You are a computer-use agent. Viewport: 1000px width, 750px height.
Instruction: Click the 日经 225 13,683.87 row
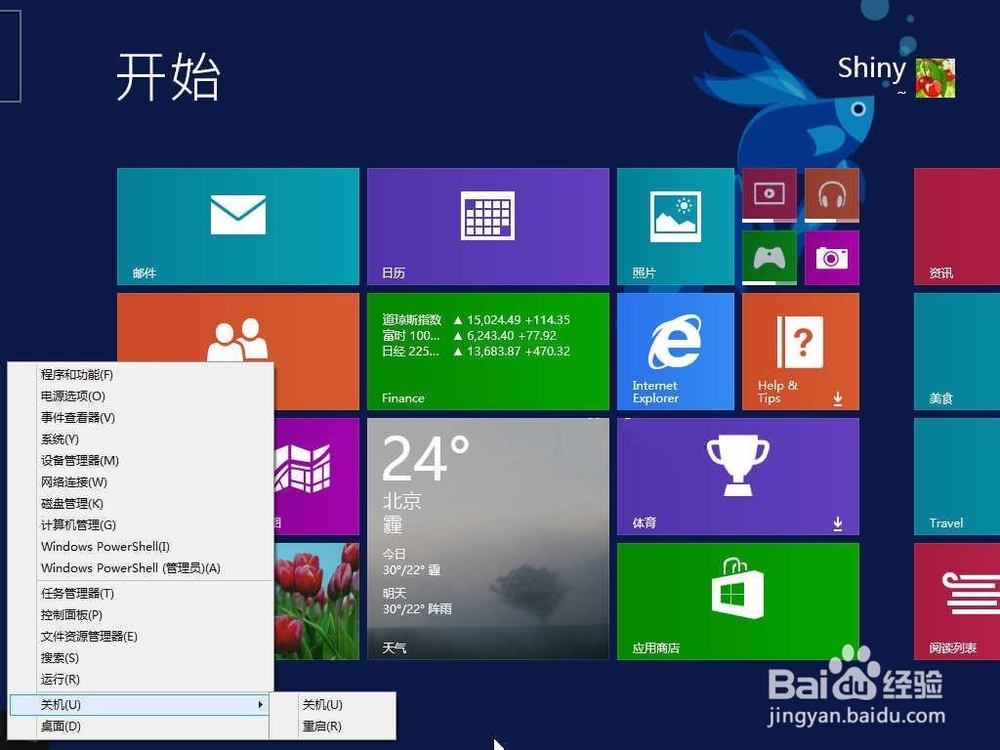pos(476,351)
